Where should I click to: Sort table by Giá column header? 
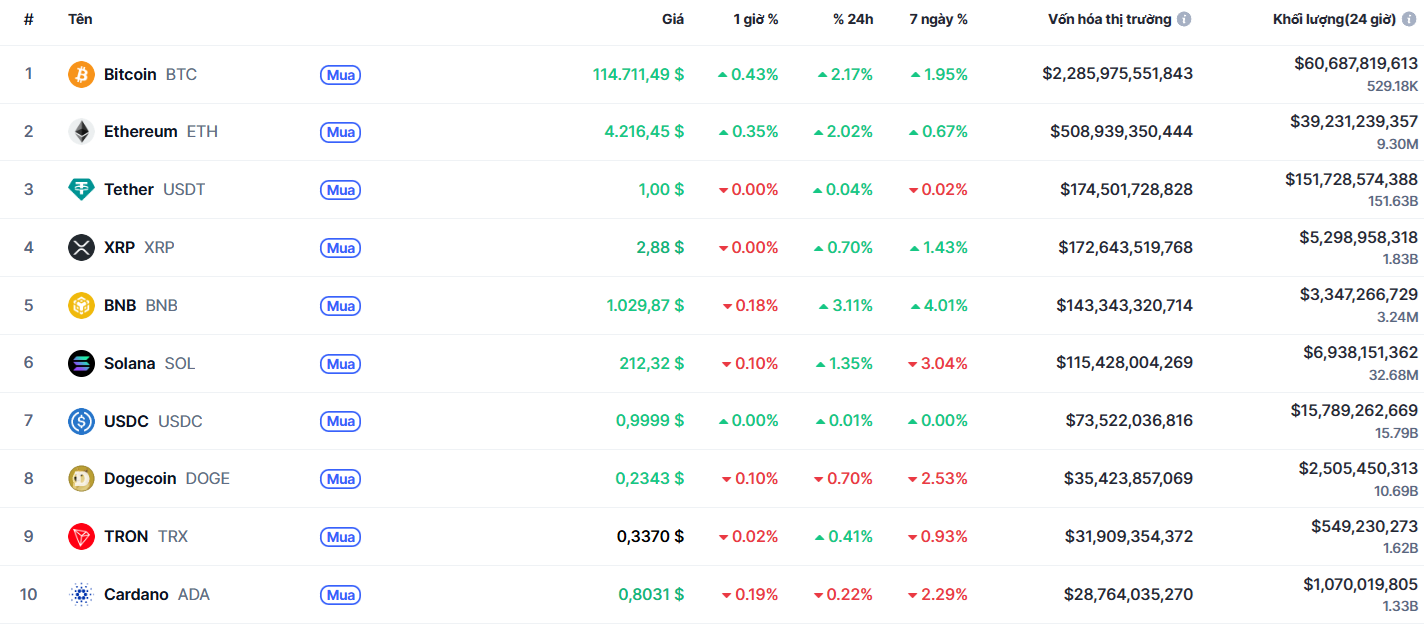tap(673, 19)
